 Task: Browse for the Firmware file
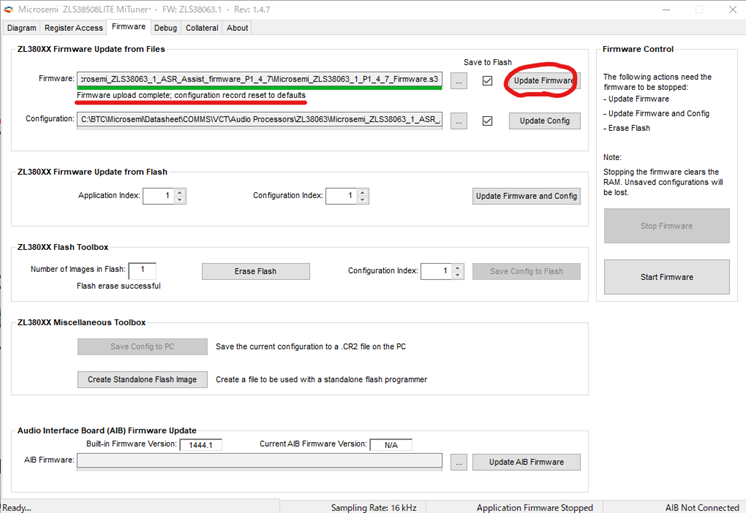(x=459, y=81)
